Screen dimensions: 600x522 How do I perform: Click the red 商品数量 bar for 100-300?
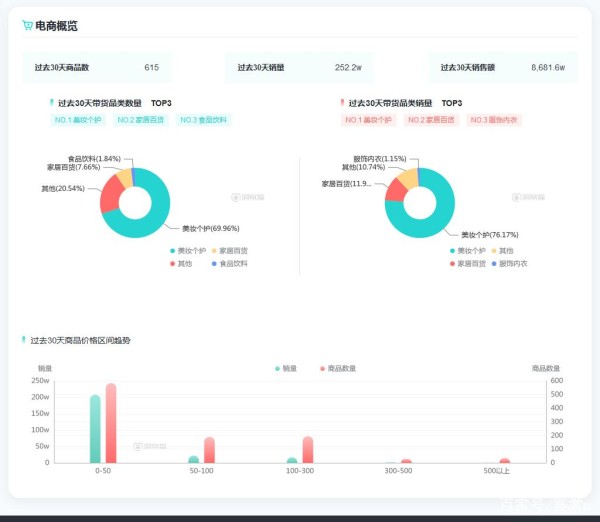[308, 450]
